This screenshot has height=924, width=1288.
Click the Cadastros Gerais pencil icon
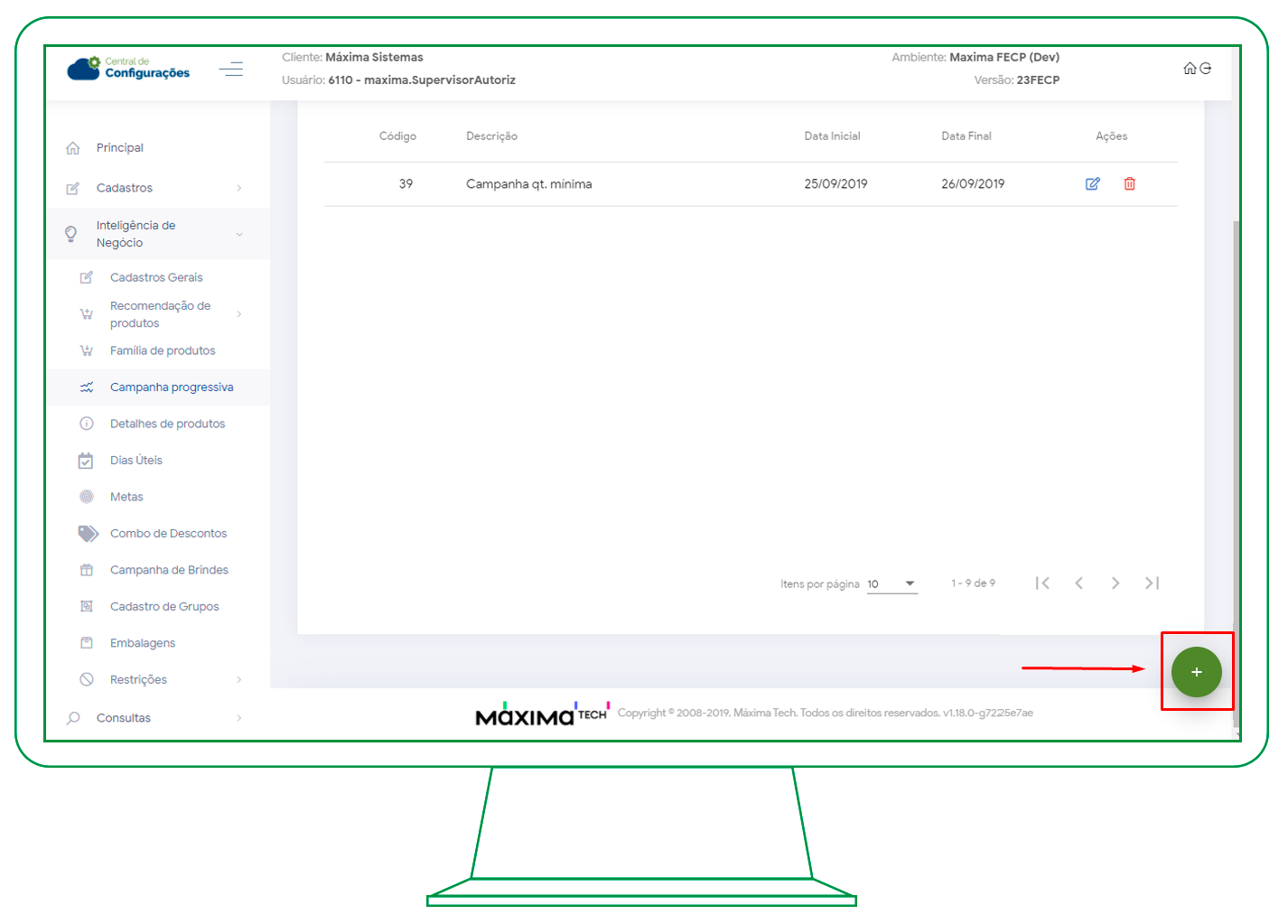pyautogui.click(x=87, y=278)
